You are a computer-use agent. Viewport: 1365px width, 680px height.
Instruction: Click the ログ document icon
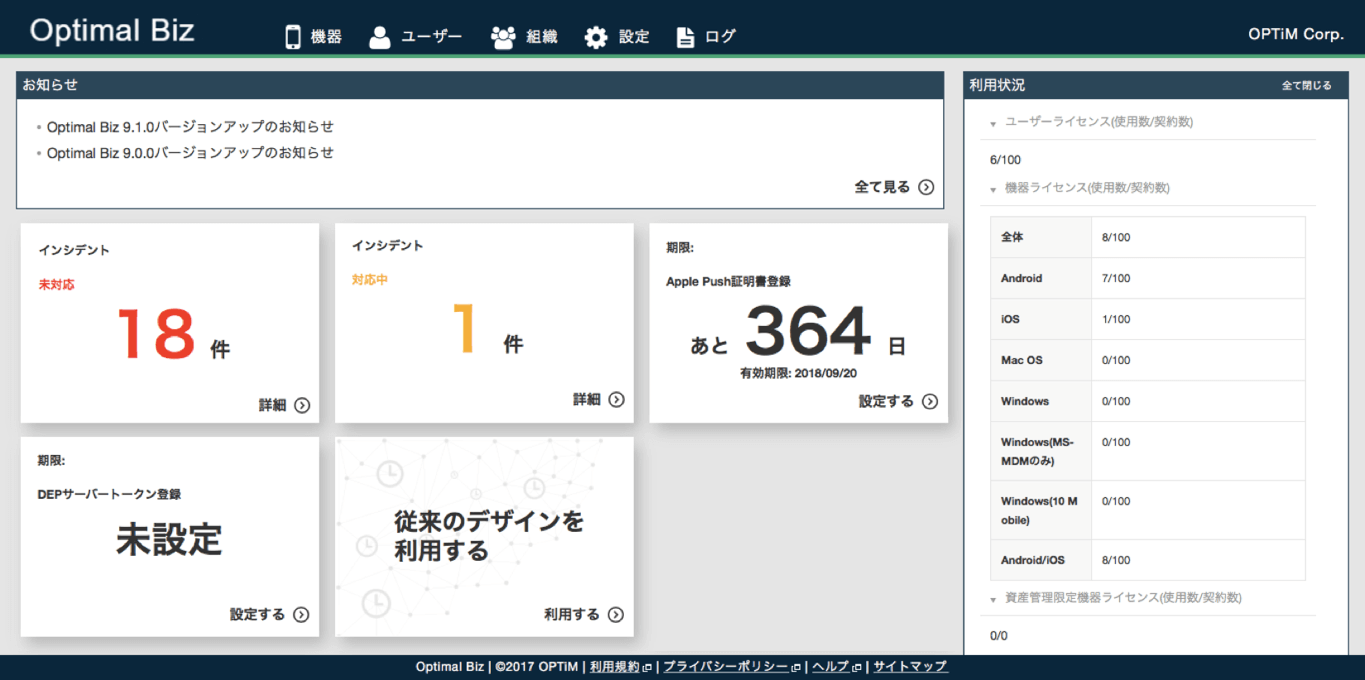click(684, 36)
